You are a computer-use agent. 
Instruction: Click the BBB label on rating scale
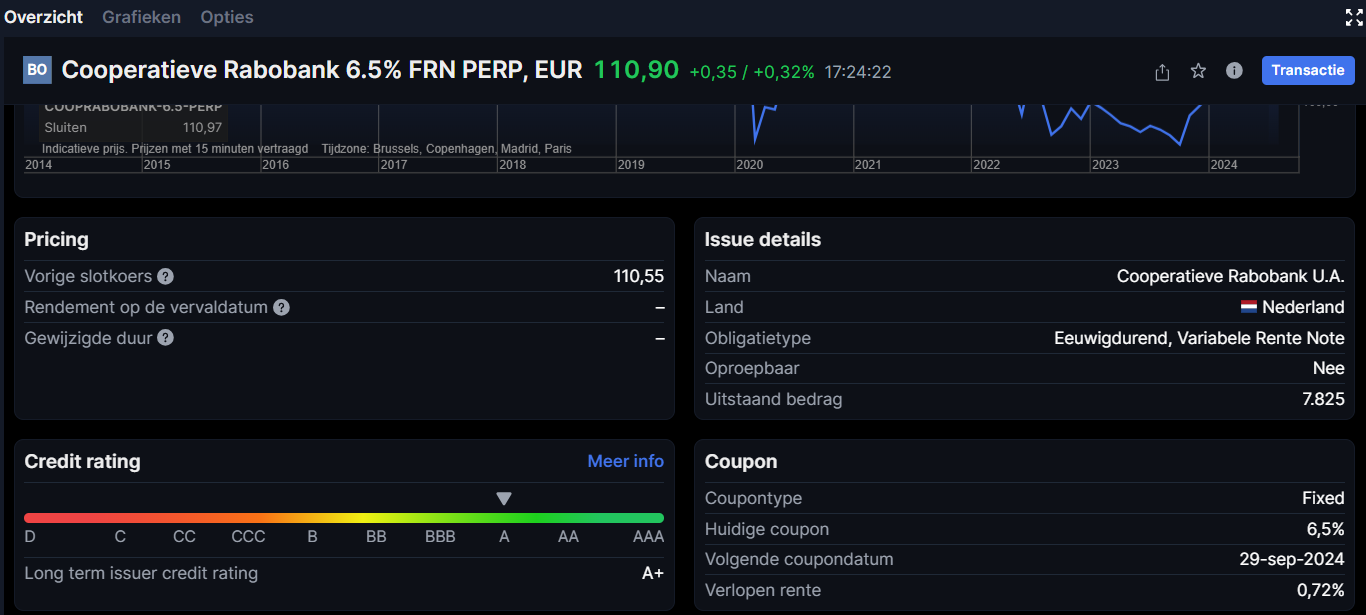[440, 536]
